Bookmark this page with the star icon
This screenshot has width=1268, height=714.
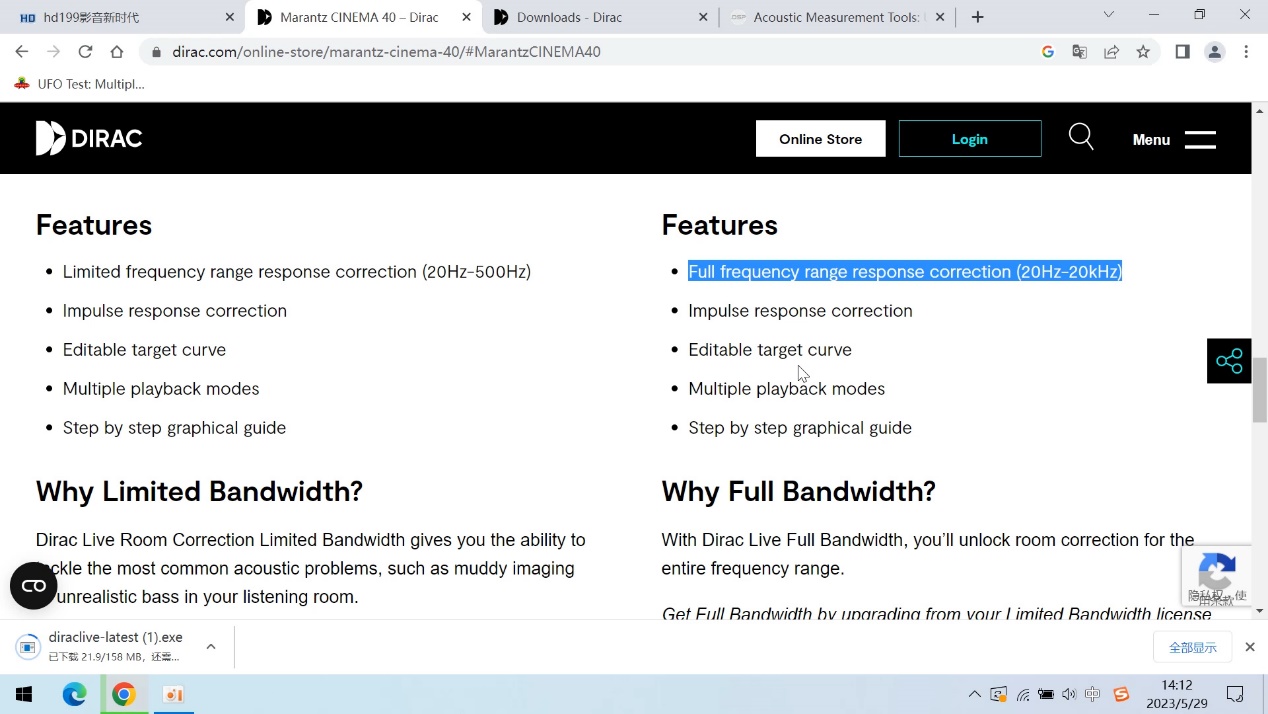click(1143, 52)
